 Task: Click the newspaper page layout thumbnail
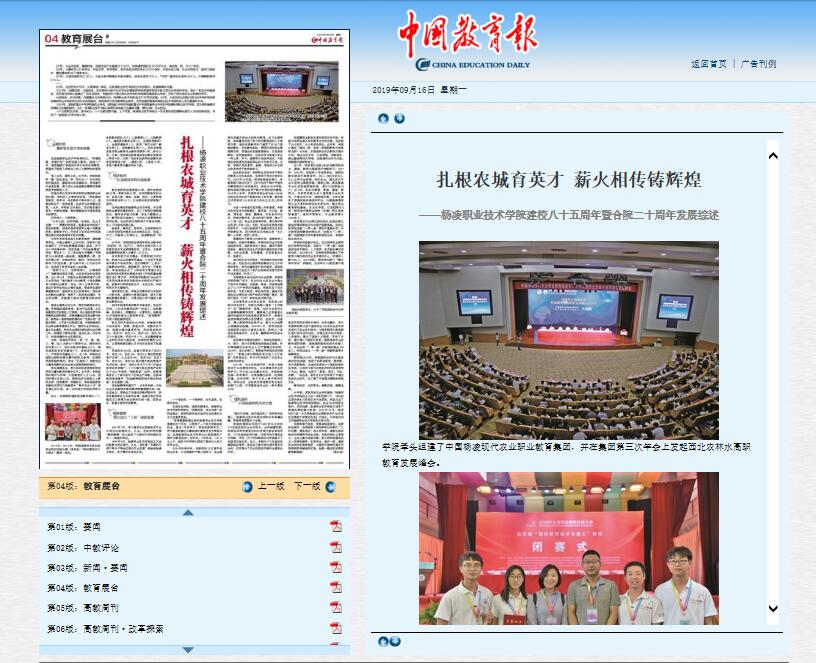[x=195, y=248]
